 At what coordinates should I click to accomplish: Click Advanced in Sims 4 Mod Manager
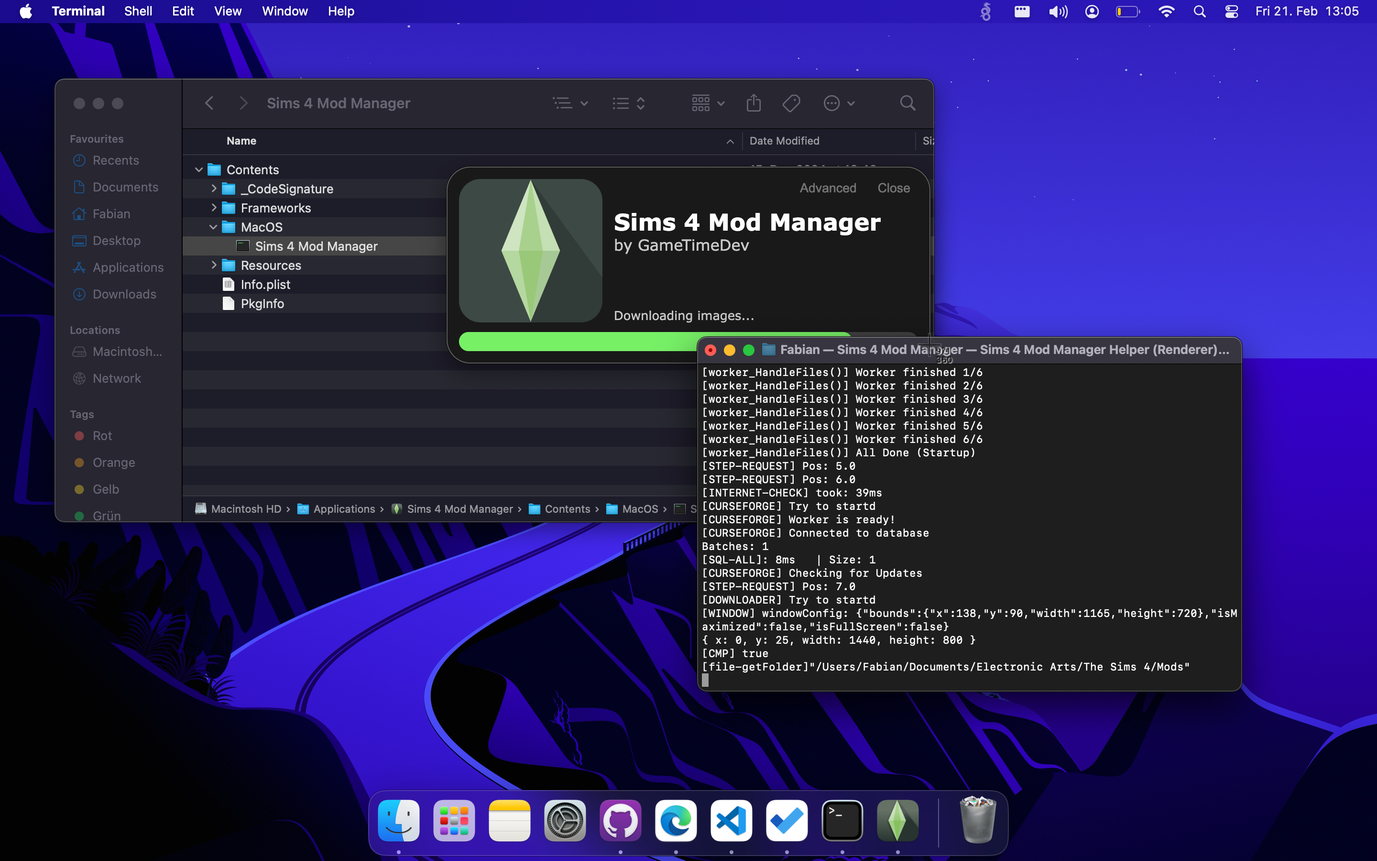coord(828,188)
